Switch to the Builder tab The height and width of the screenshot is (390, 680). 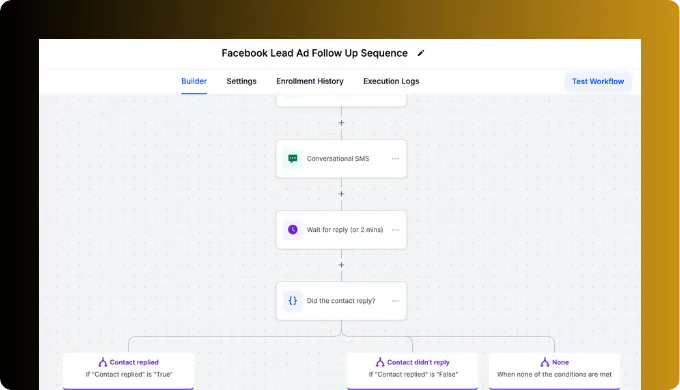tap(194, 81)
